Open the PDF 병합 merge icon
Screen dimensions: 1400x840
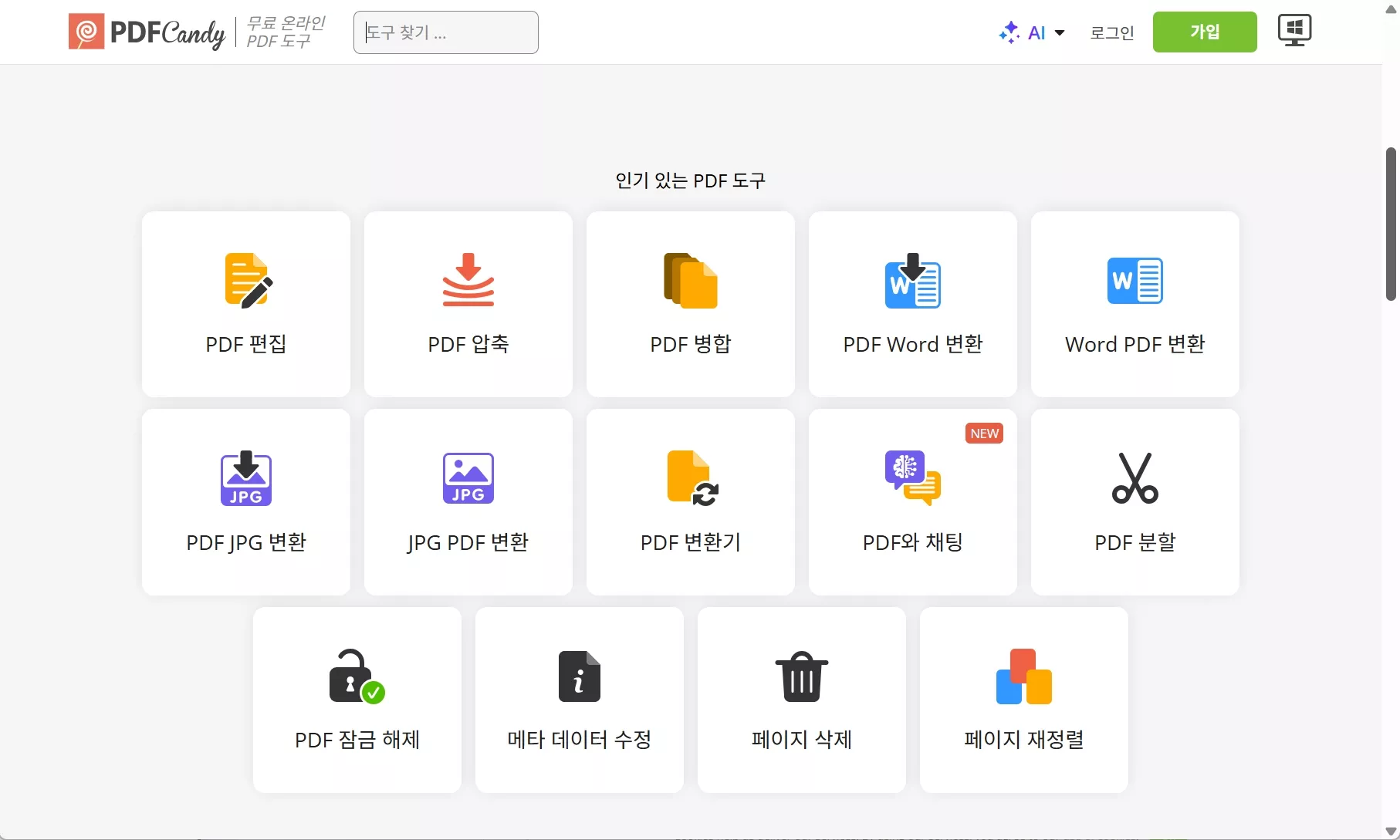click(691, 281)
